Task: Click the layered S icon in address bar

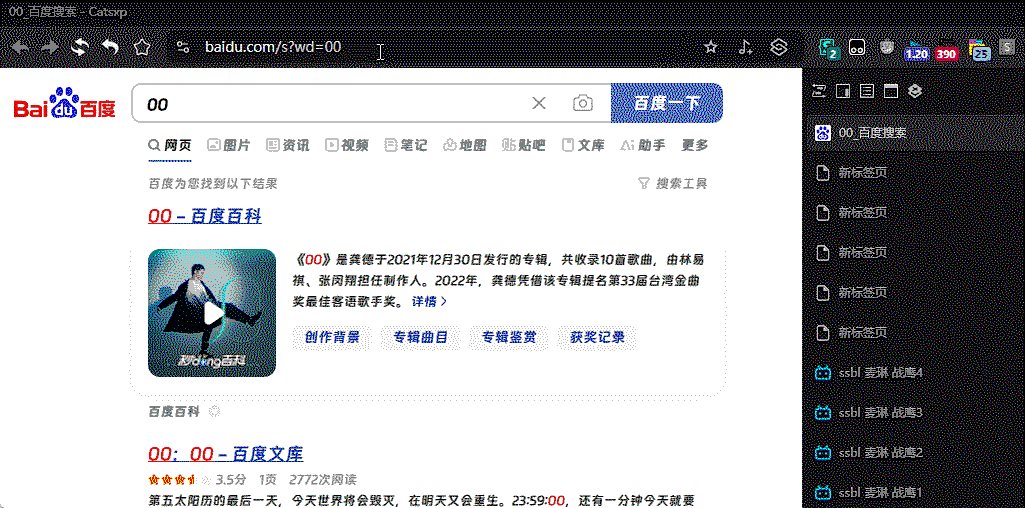Action: (x=779, y=47)
